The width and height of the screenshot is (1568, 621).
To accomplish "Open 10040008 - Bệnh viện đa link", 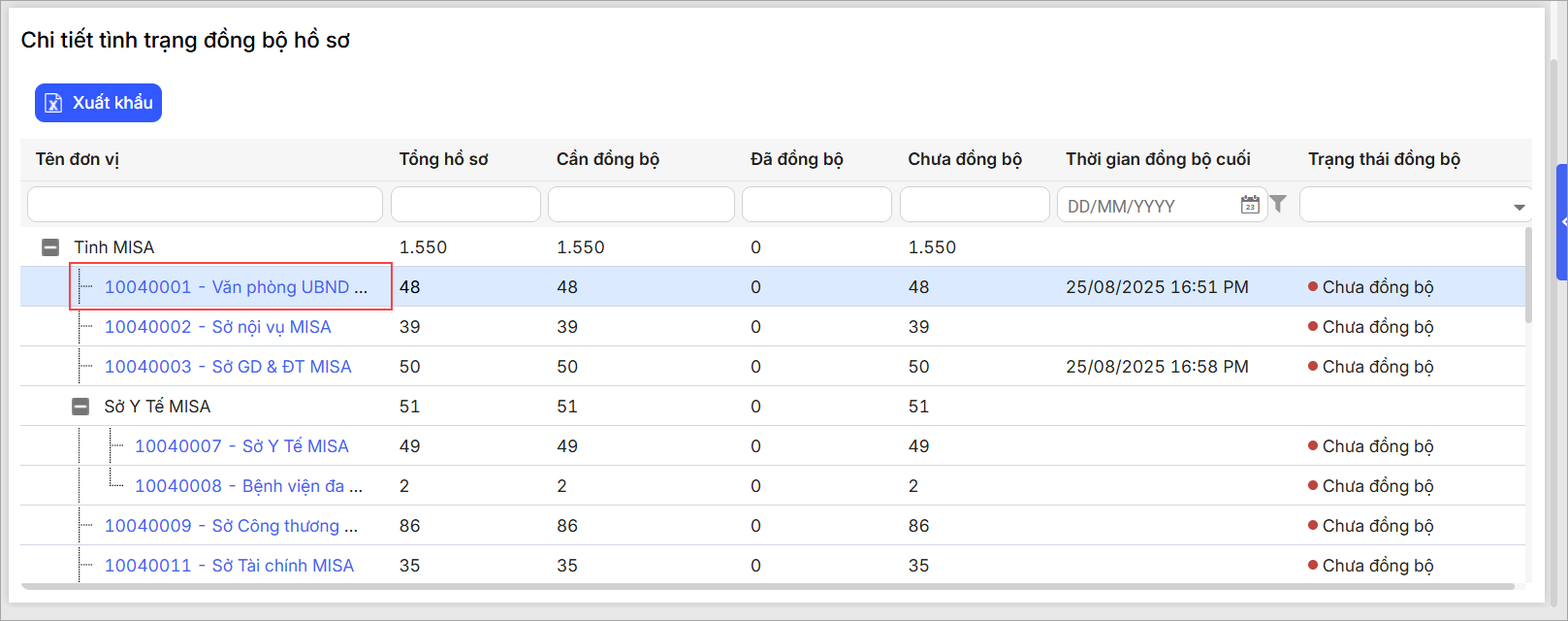I will (248, 486).
